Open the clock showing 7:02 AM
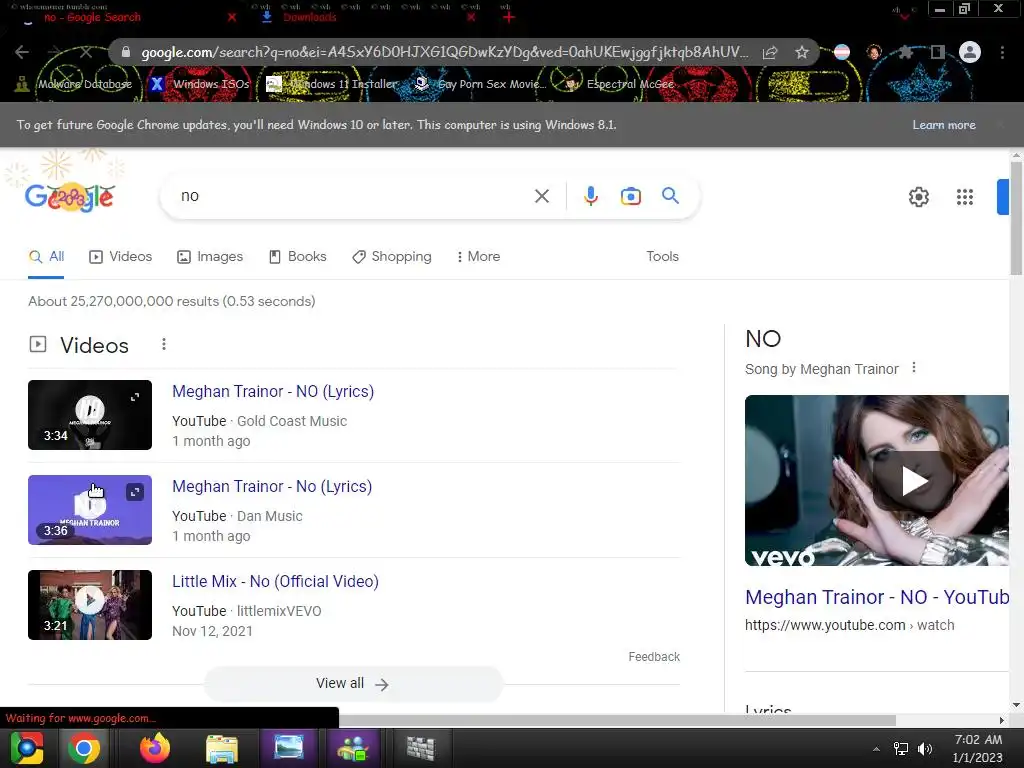 tap(978, 748)
